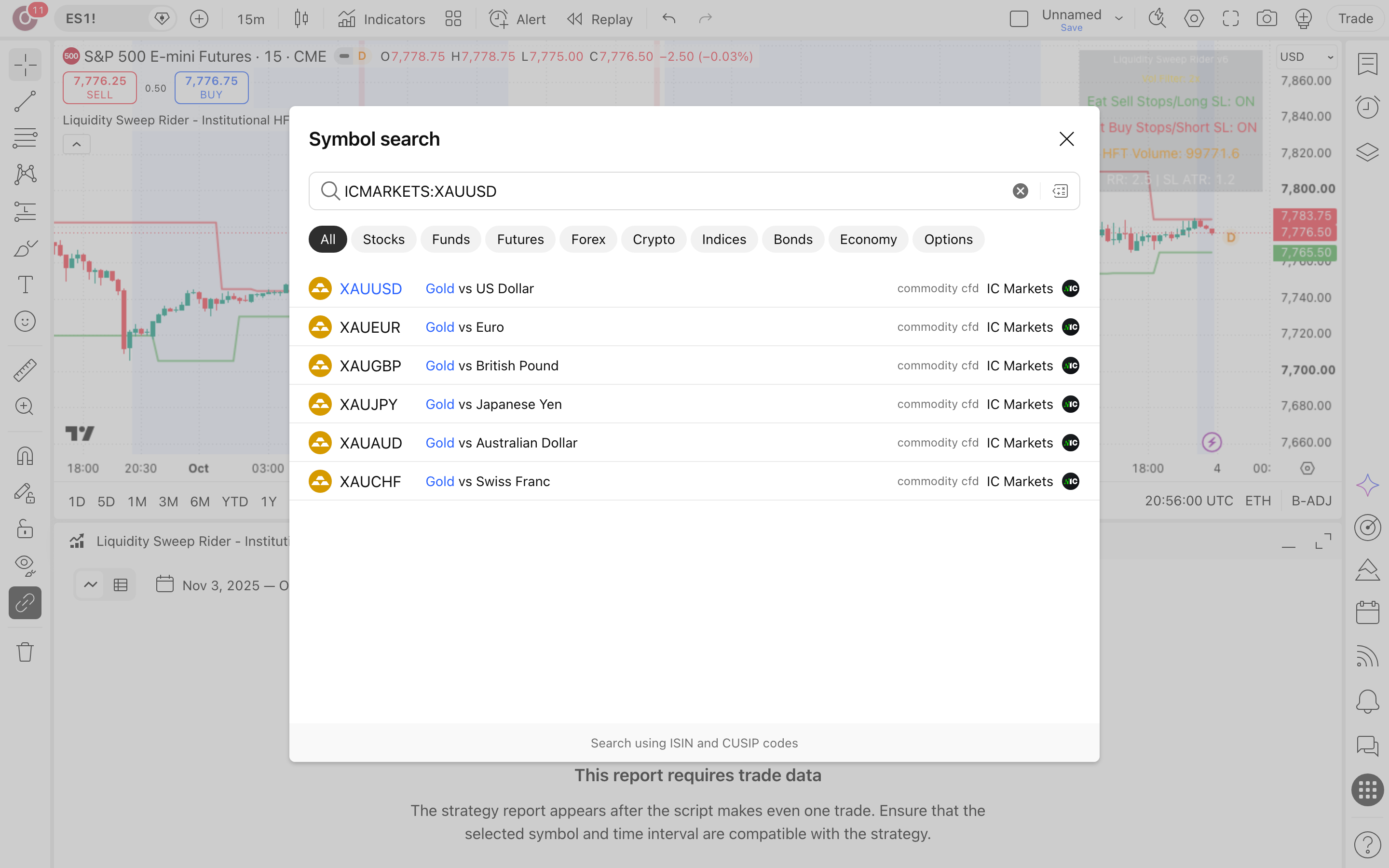Viewport: 1389px width, 868px height.
Task: Open the spread builder icon in the search field
Action: [x=1060, y=191]
